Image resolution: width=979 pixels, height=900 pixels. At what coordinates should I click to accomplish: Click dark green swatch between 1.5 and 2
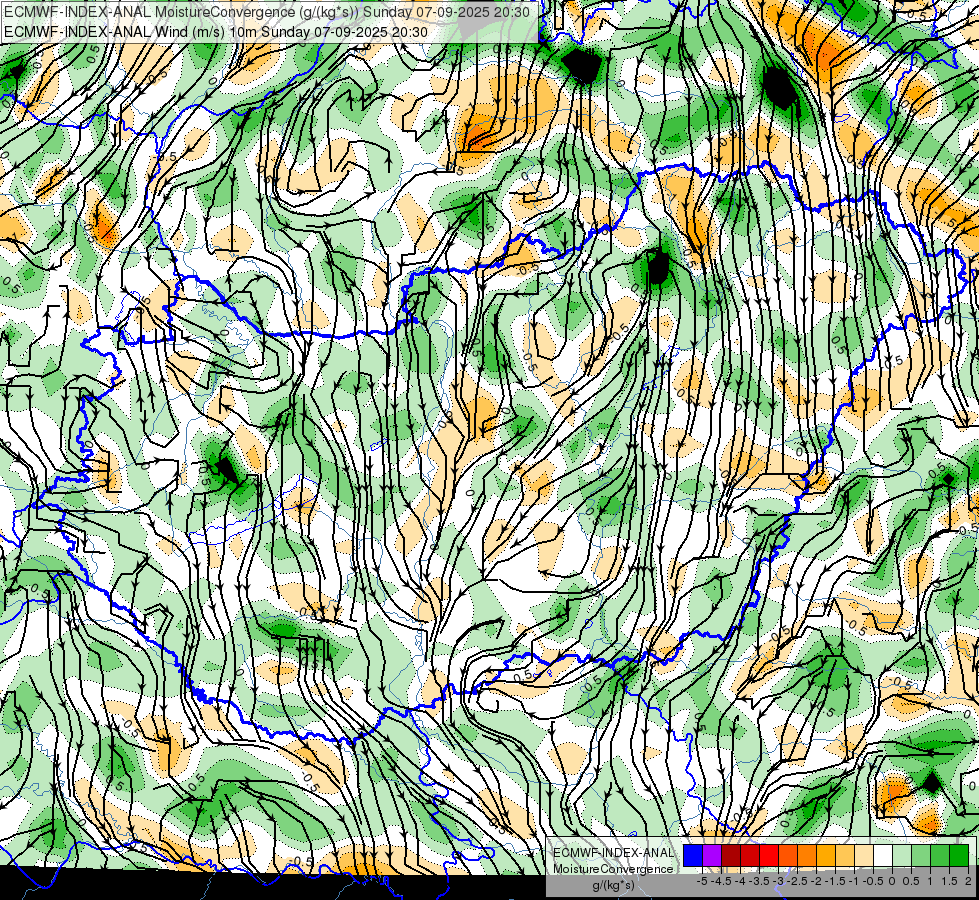(959, 855)
